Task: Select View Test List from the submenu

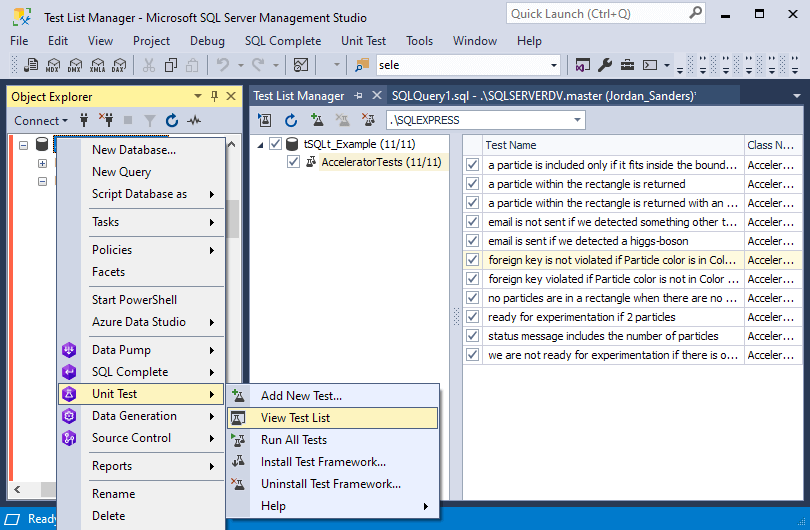Action: pyautogui.click(x=295, y=418)
